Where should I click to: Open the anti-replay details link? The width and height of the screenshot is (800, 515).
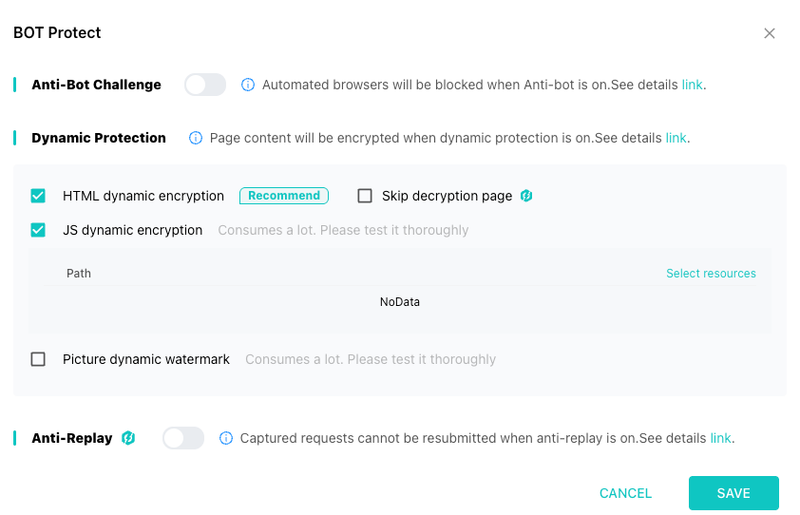(x=720, y=438)
